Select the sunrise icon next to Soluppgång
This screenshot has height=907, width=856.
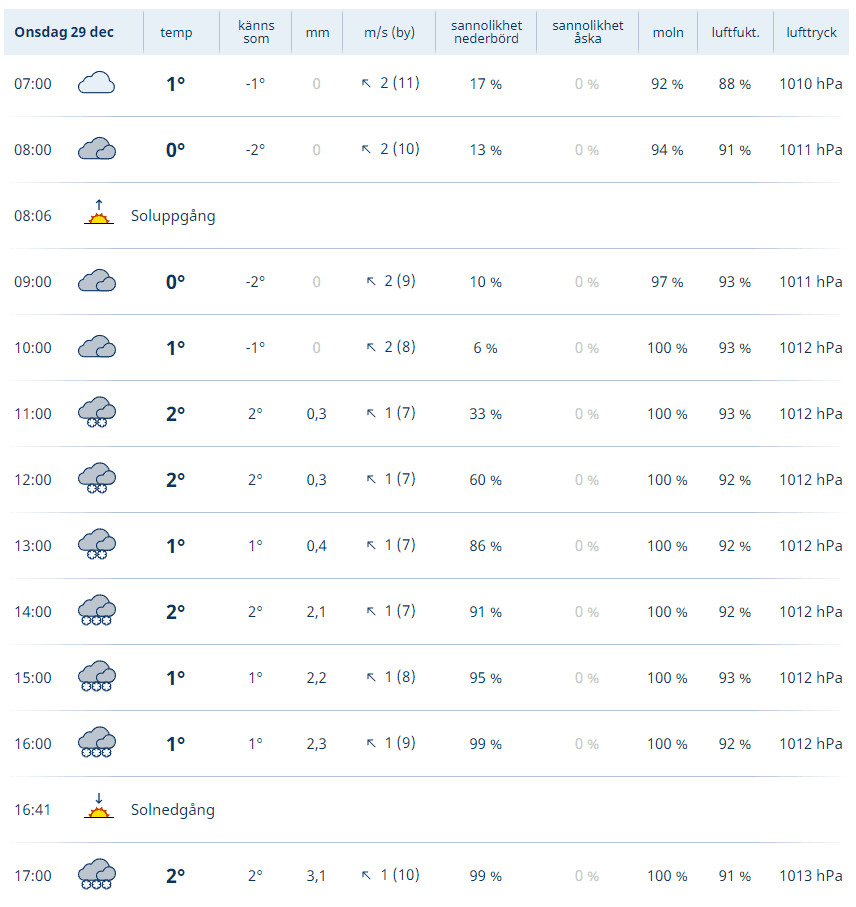coord(99,212)
